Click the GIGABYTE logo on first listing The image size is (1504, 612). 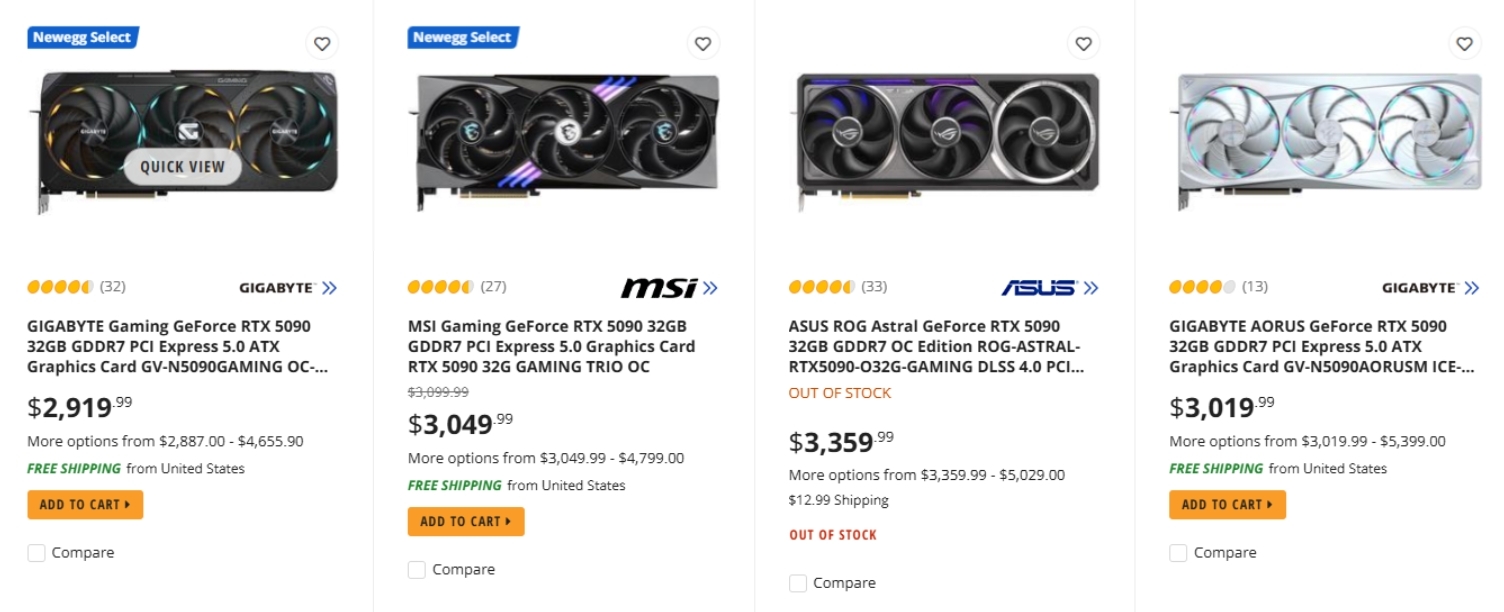pyautogui.click(x=287, y=288)
